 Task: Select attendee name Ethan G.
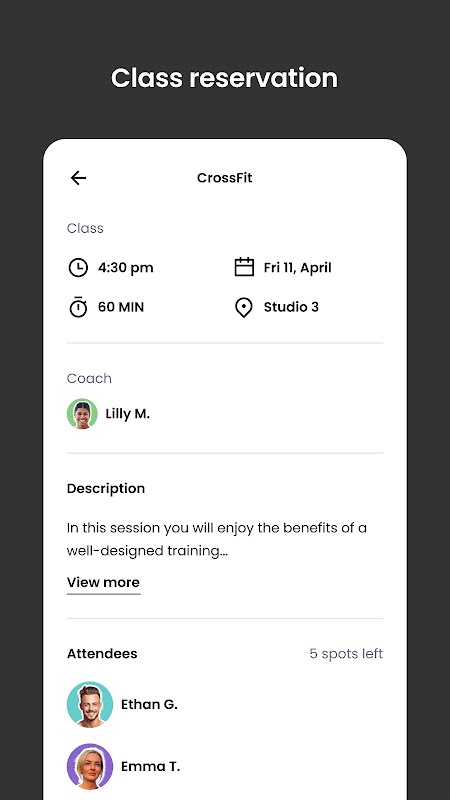tap(149, 705)
